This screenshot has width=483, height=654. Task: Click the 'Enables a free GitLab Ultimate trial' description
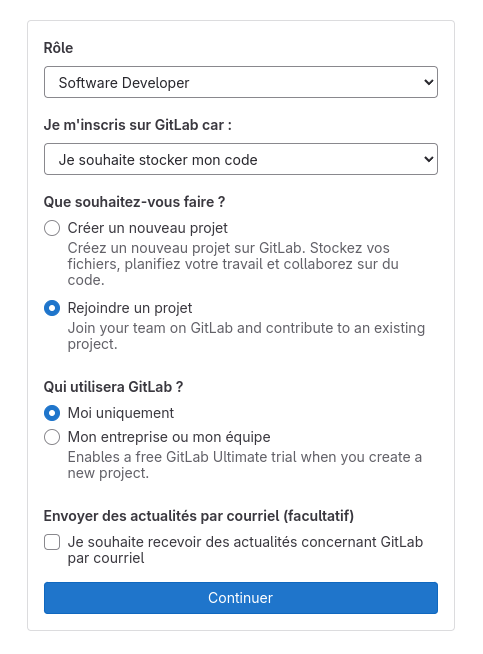point(244,465)
